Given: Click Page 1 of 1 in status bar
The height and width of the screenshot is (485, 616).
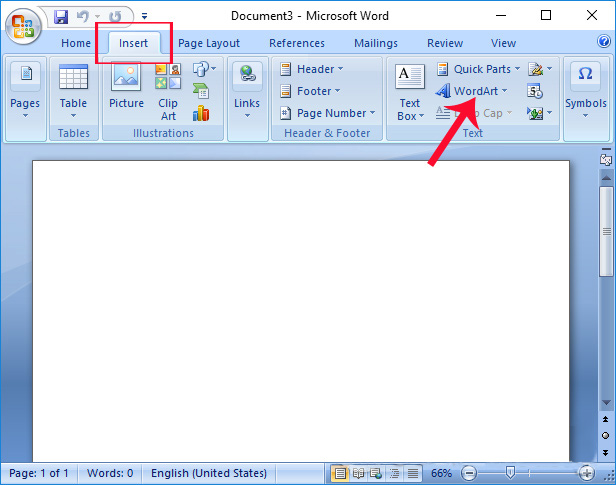Looking at the screenshot, I should coord(38,473).
